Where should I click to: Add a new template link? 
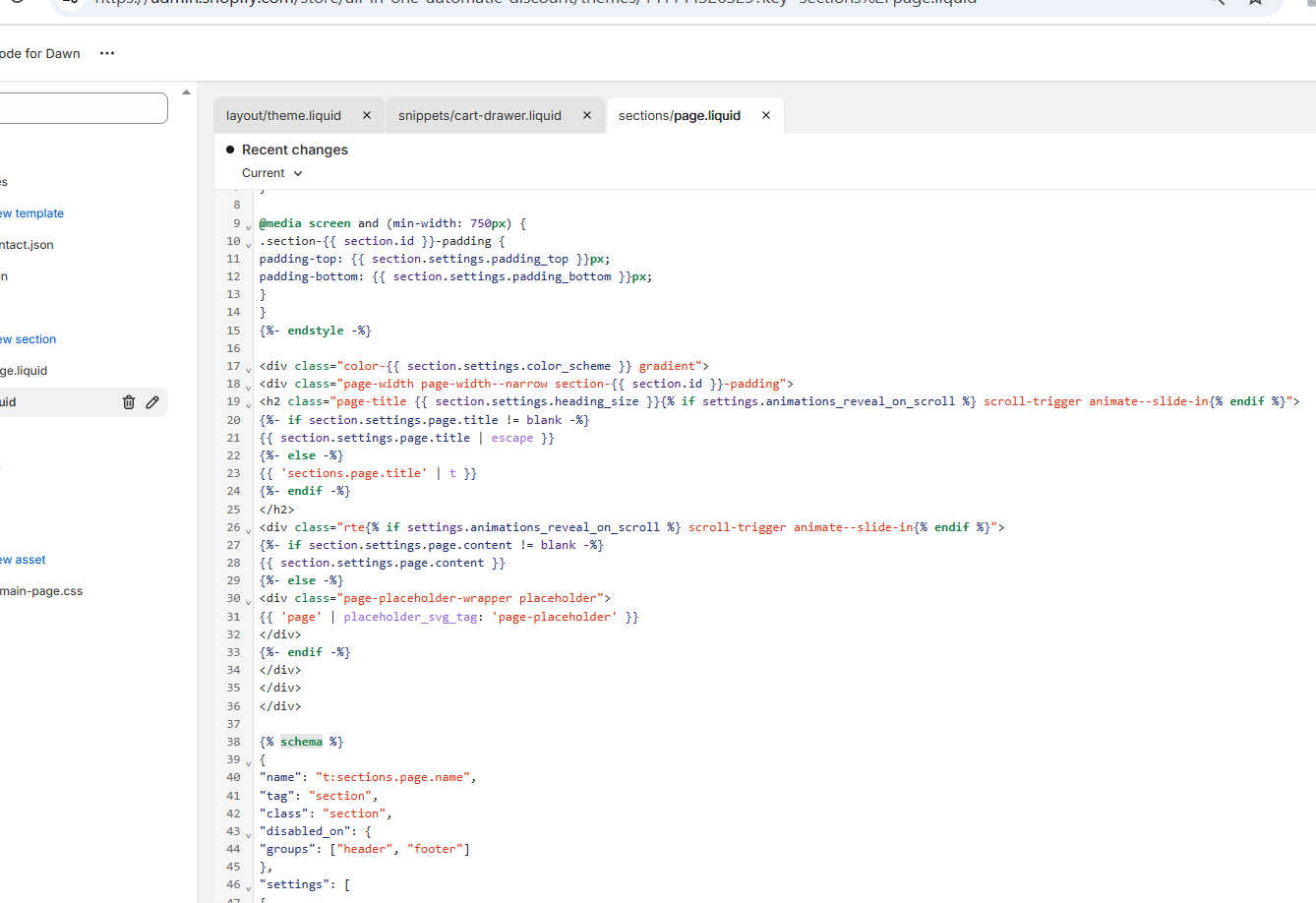(x=31, y=213)
